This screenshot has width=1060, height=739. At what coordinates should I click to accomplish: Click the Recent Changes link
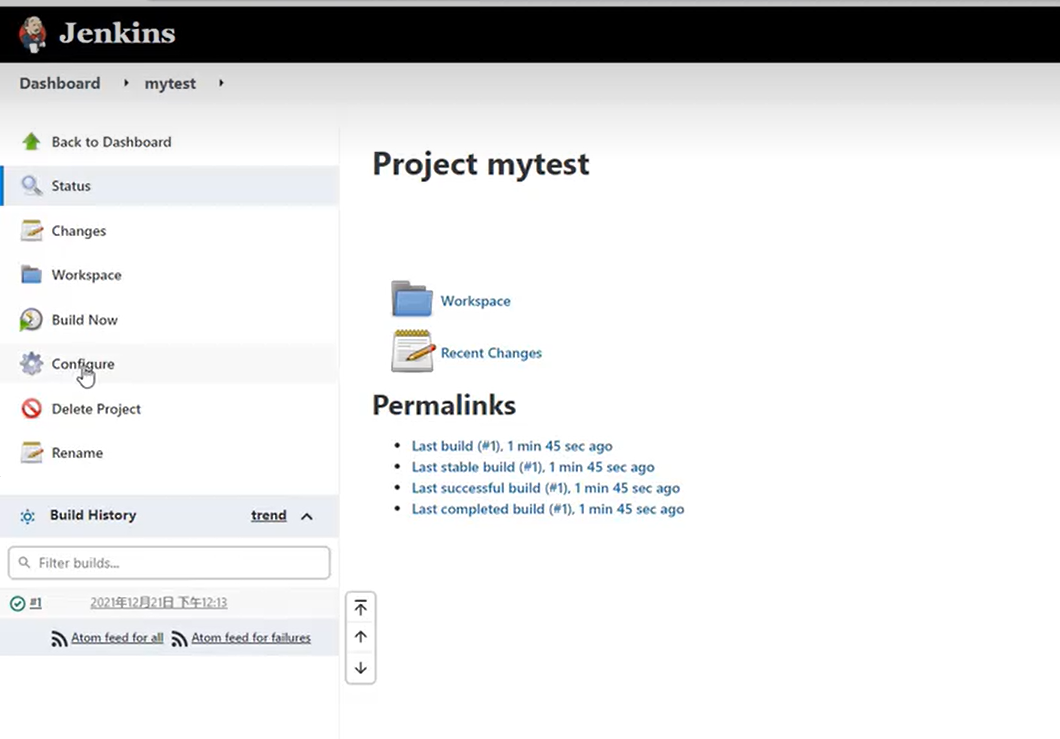click(491, 353)
